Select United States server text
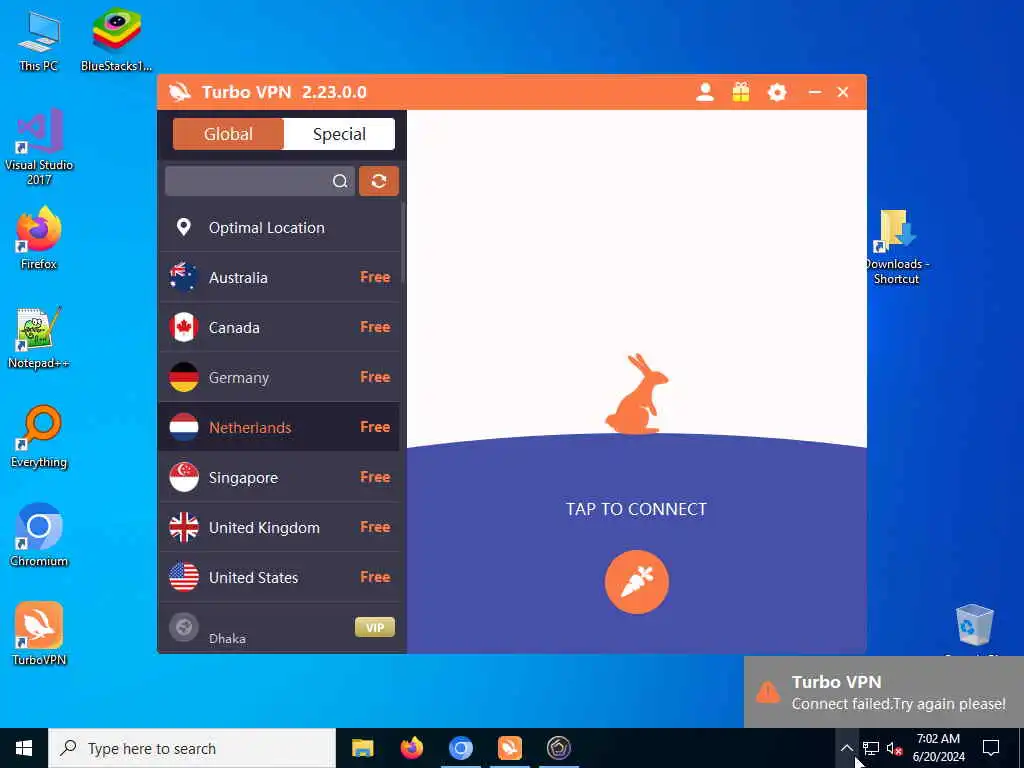 pyautogui.click(x=253, y=578)
